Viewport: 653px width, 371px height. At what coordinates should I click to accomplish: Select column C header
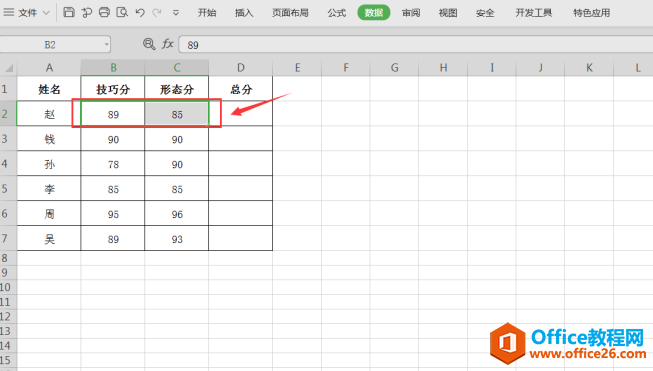tap(177, 67)
